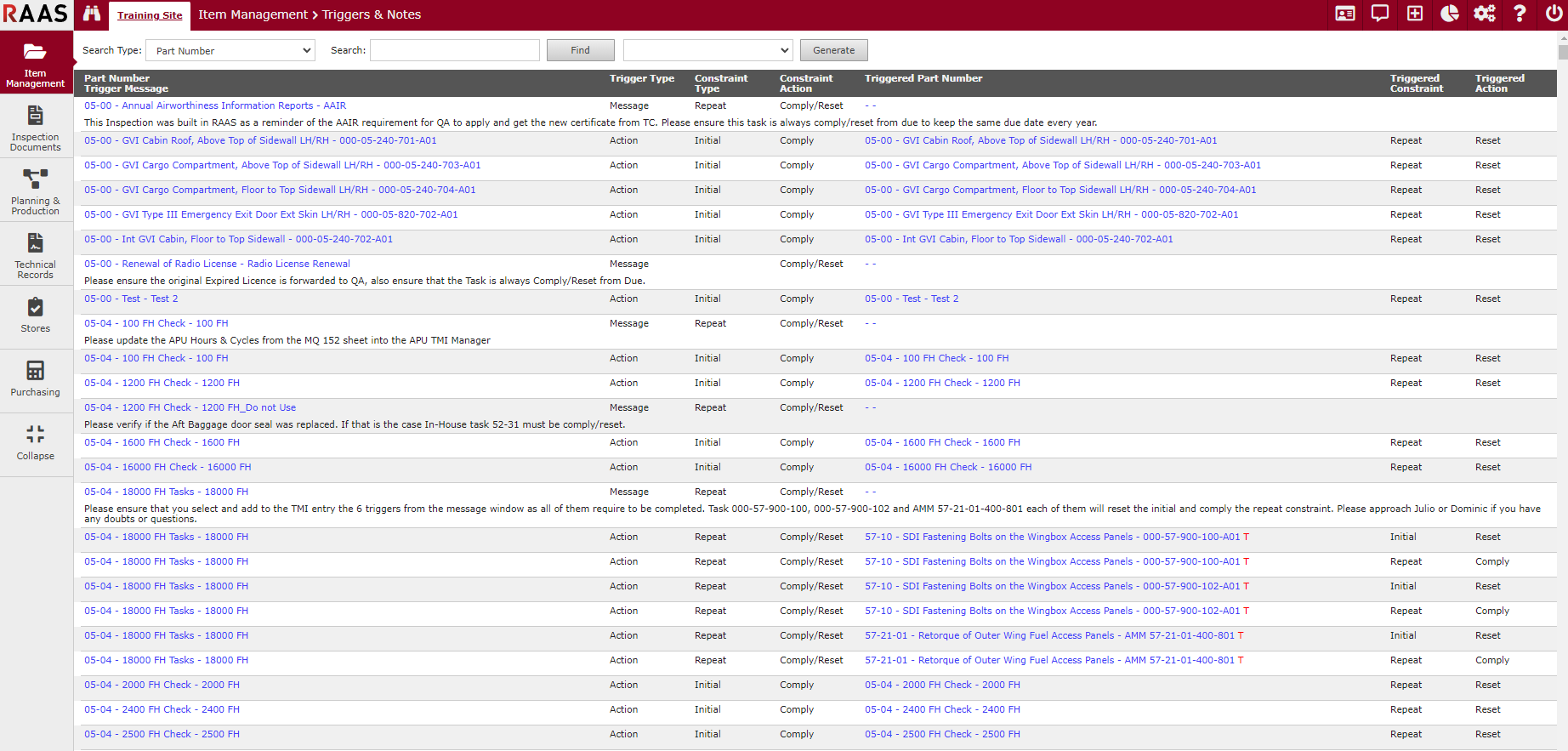Expand the Search Type dropdown

(x=230, y=51)
